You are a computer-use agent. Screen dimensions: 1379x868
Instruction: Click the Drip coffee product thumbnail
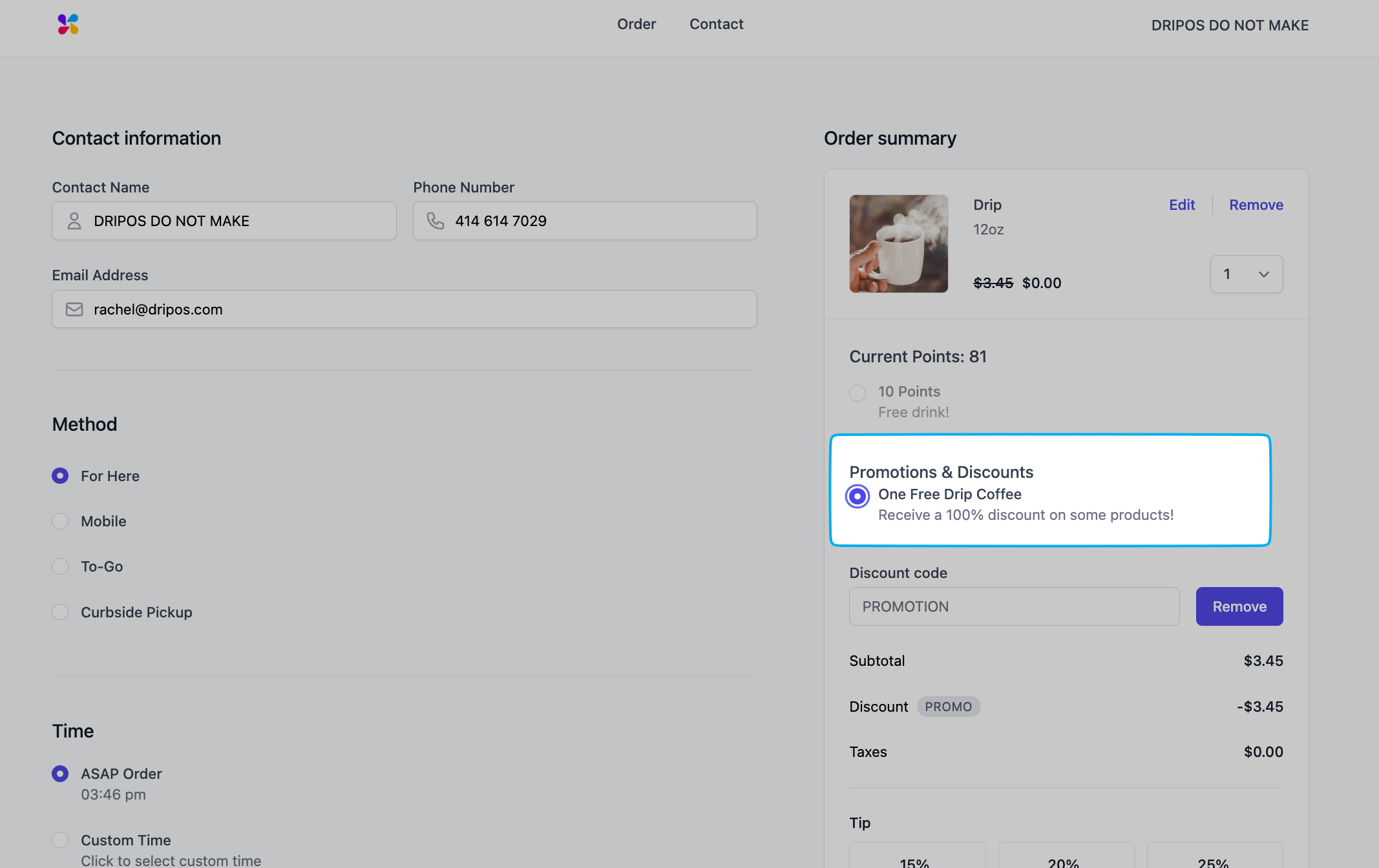[898, 243]
